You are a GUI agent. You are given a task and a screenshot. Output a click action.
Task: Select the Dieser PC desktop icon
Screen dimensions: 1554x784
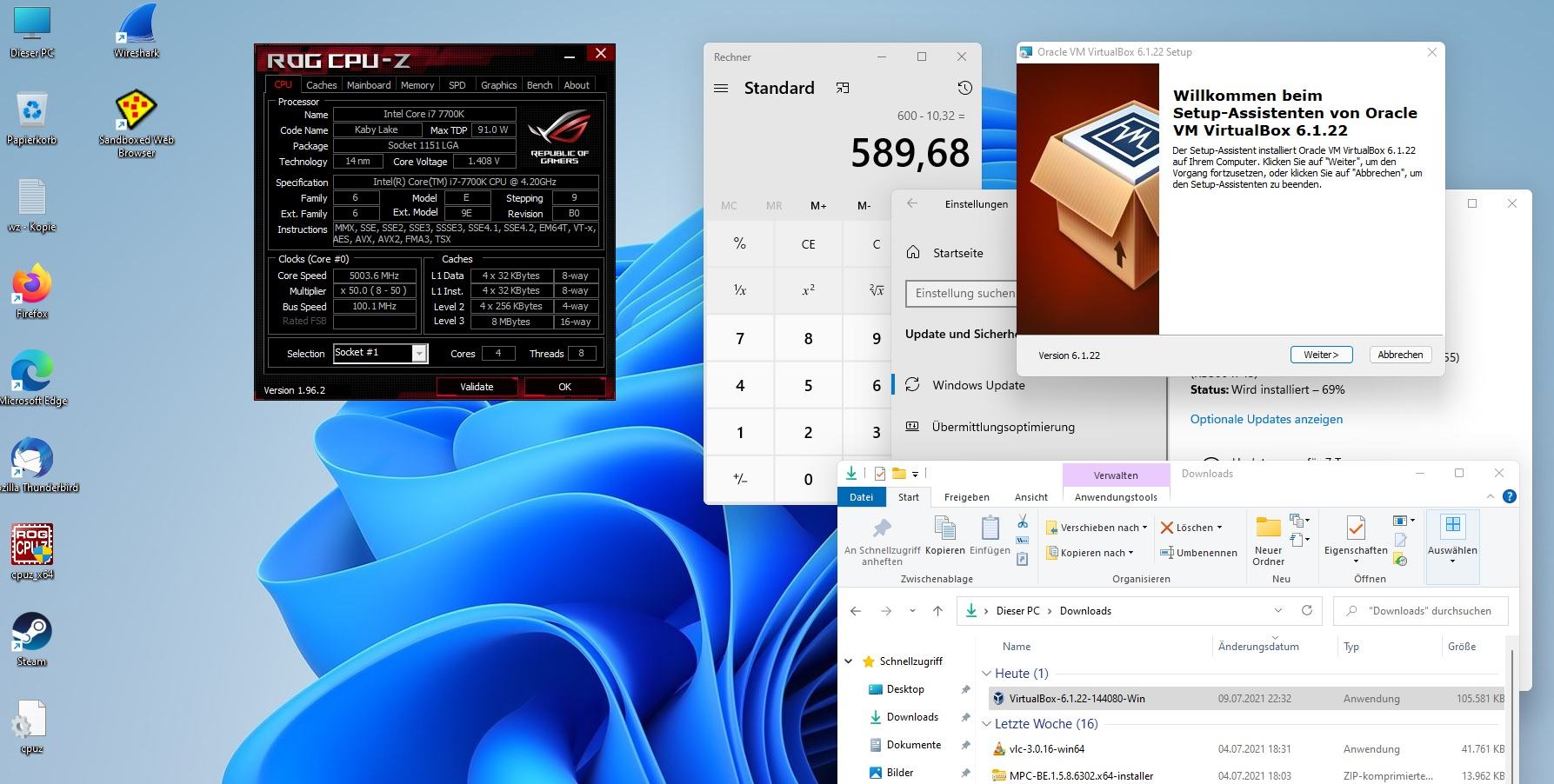click(x=32, y=30)
